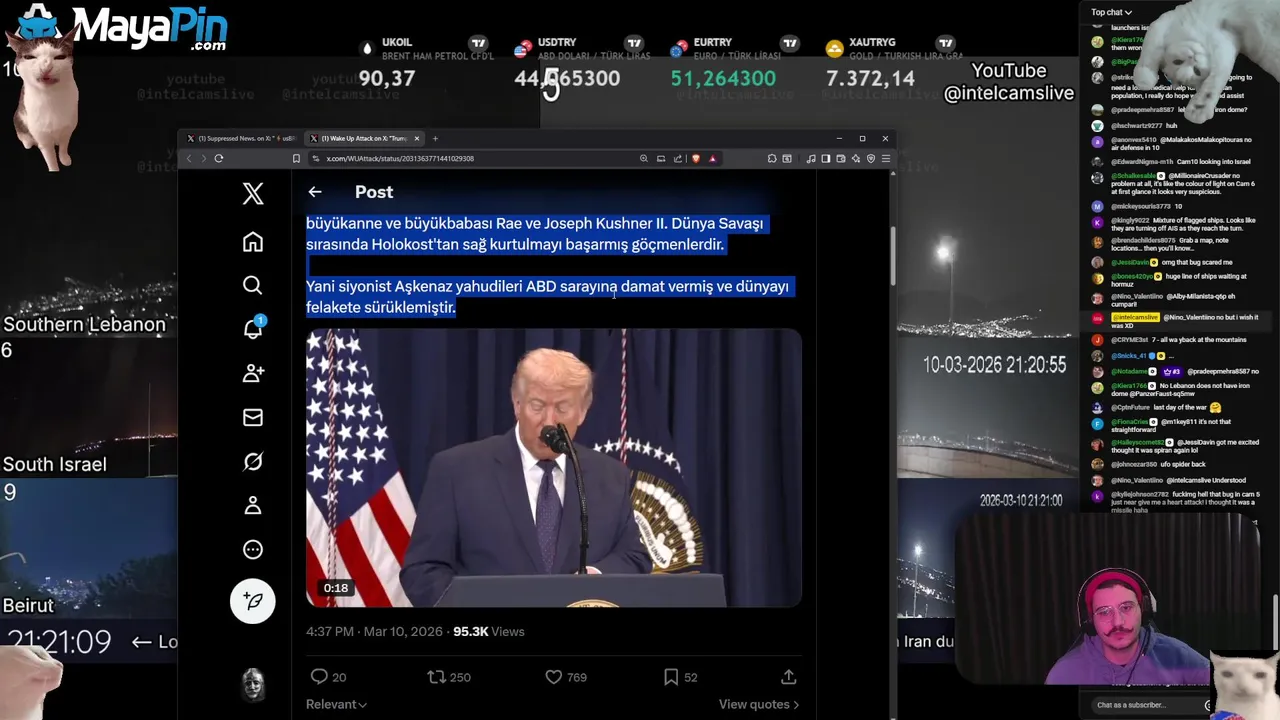
Task: Click the Chat as a subscriber field
Action: 1150,705
